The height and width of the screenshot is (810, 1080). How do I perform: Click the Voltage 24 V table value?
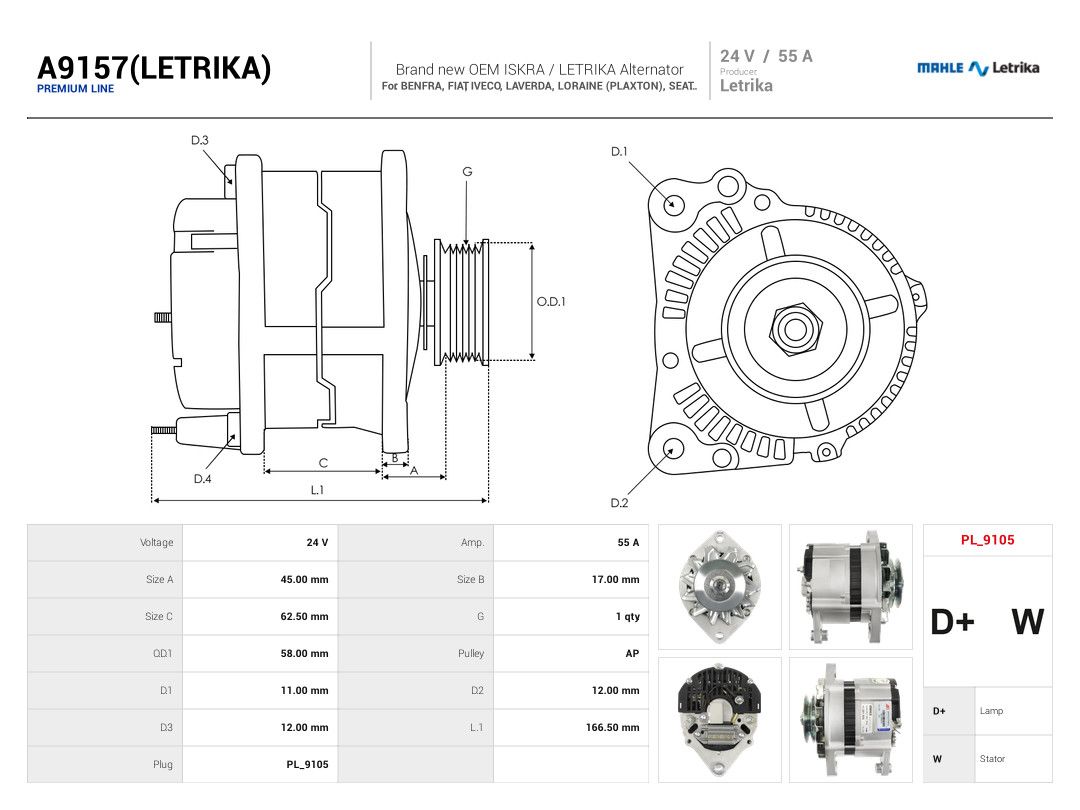point(318,543)
